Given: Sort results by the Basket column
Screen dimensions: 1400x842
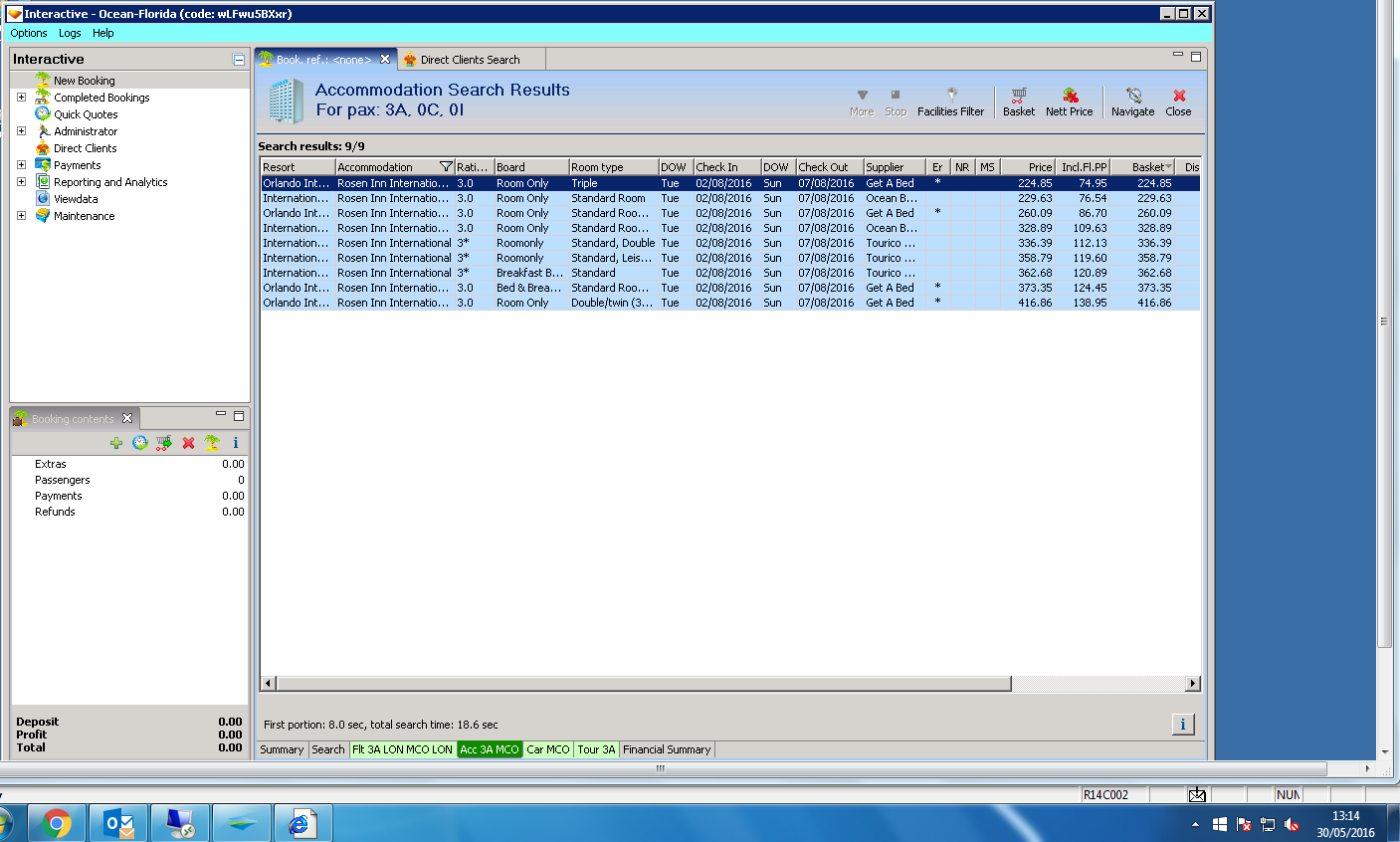Looking at the screenshot, I should click(x=1141, y=166).
